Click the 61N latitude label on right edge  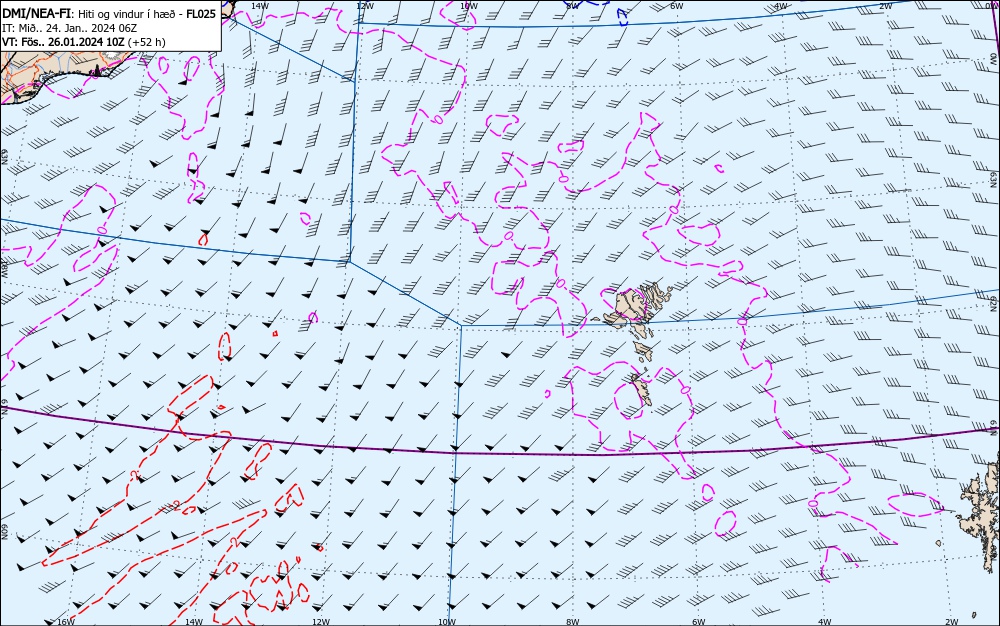click(x=994, y=428)
